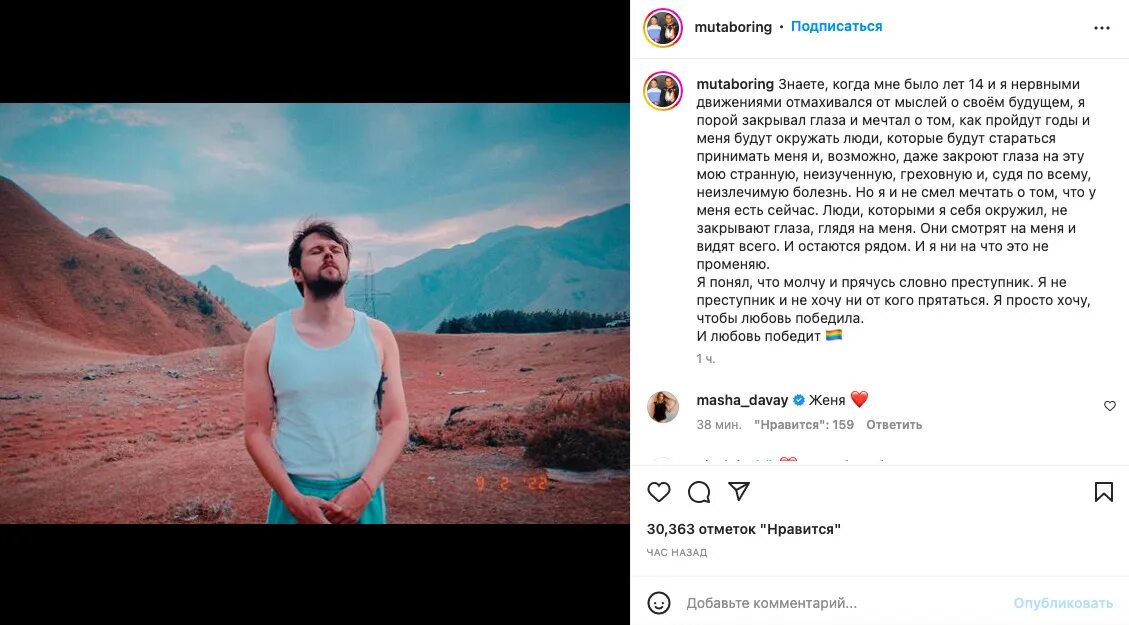
Task: Like masha_davay's comment with small heart
Action: (1109, 406)
